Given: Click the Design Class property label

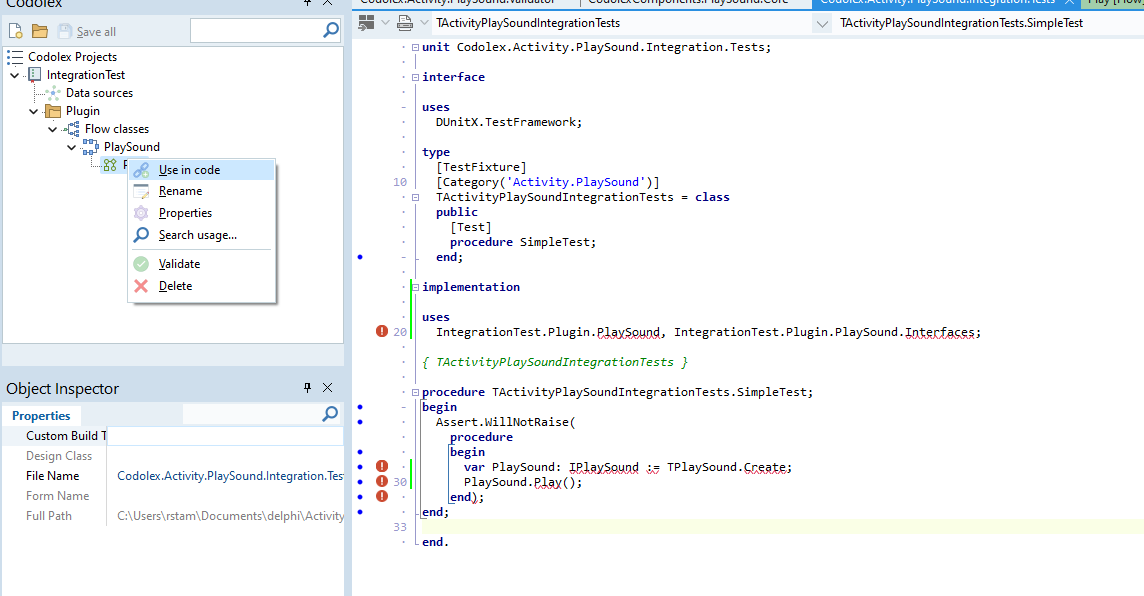Looking at the screenshot, I should (x=59, y=456).
